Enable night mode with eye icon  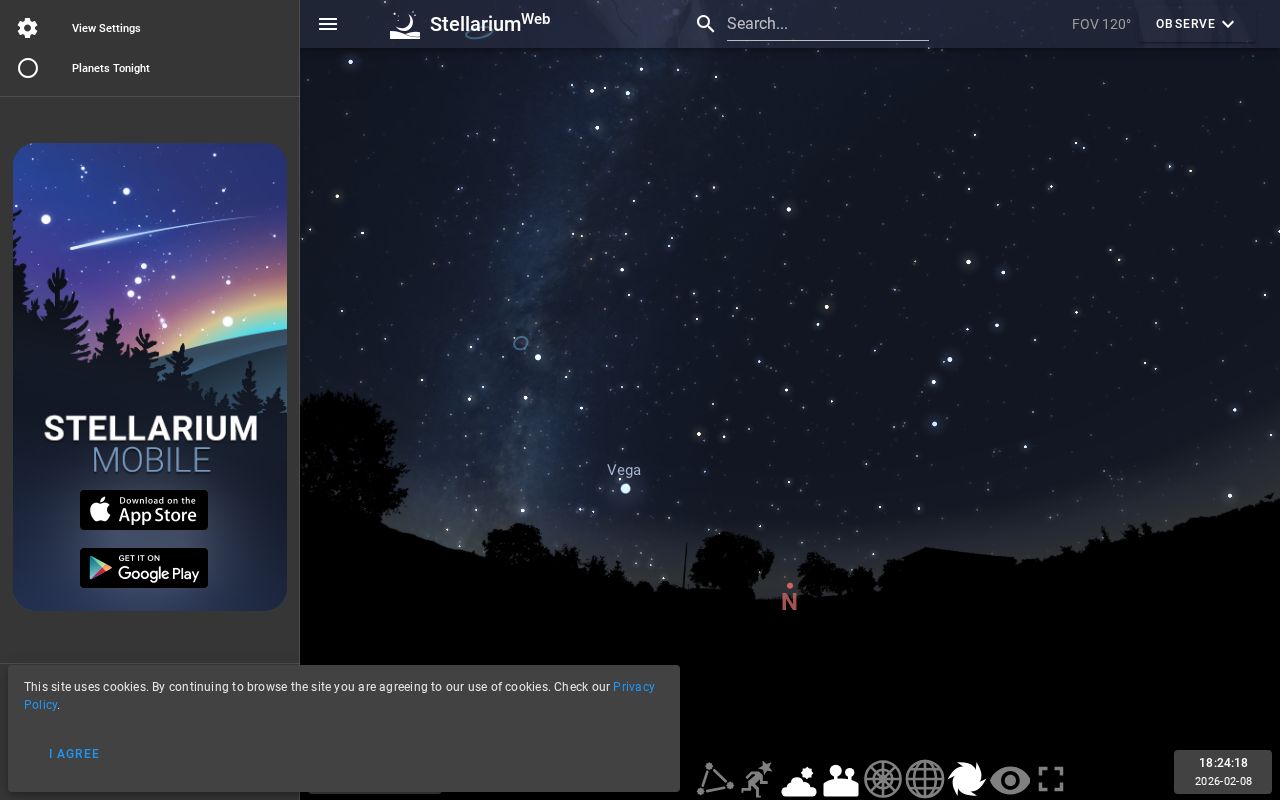coord(1009,780)
